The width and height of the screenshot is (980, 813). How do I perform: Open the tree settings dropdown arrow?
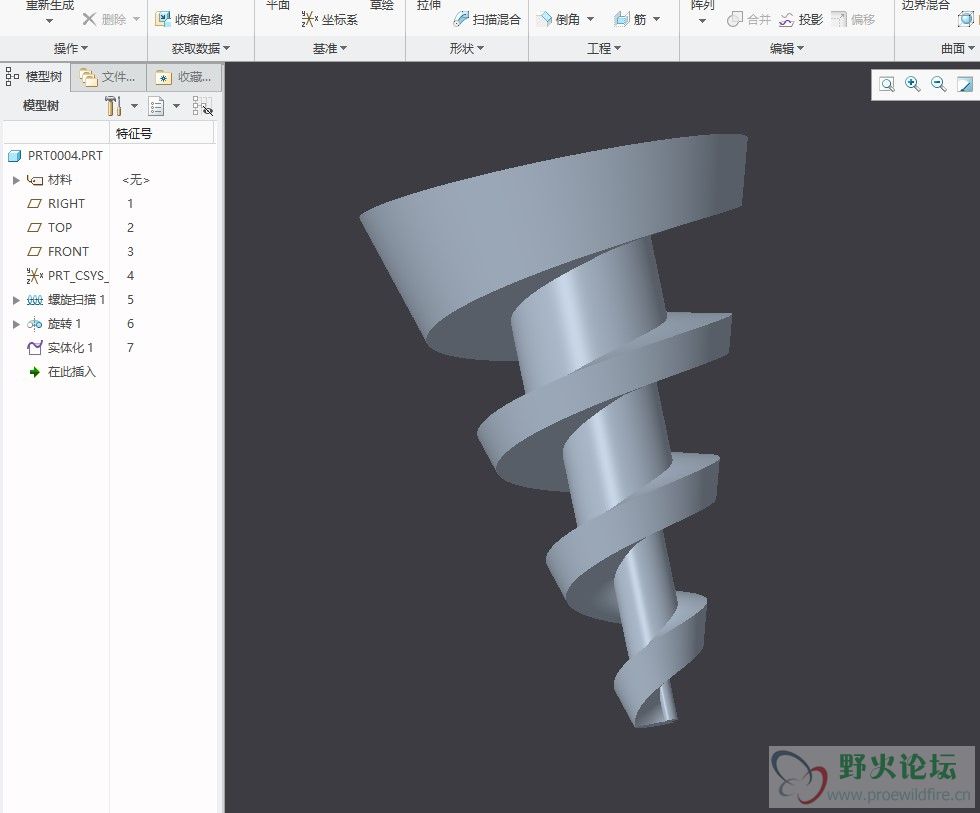click(x=134, y=106)
